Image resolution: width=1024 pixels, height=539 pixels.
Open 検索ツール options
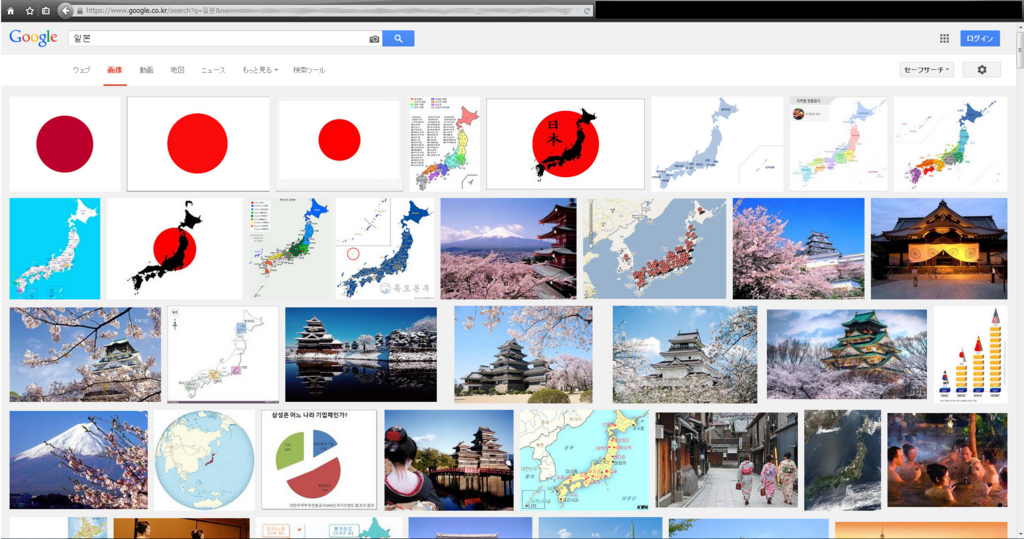309,70
